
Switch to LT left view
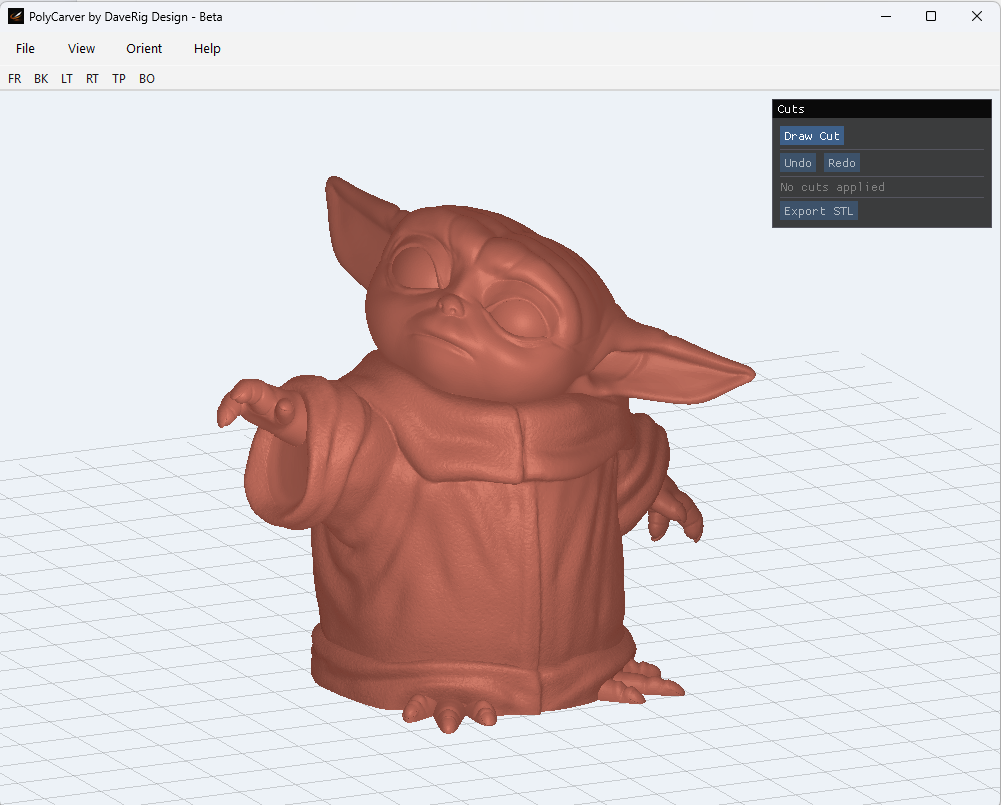(66, 79)
